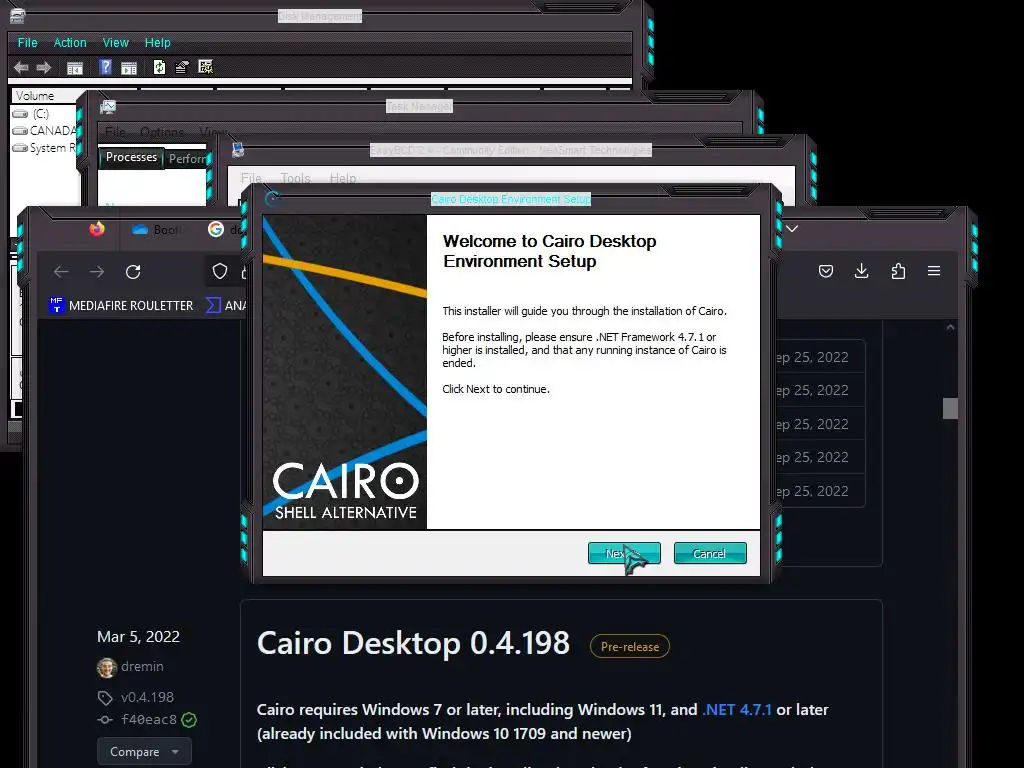Toggle the console tree icon in Disk Management

click(x=75, y=67)
